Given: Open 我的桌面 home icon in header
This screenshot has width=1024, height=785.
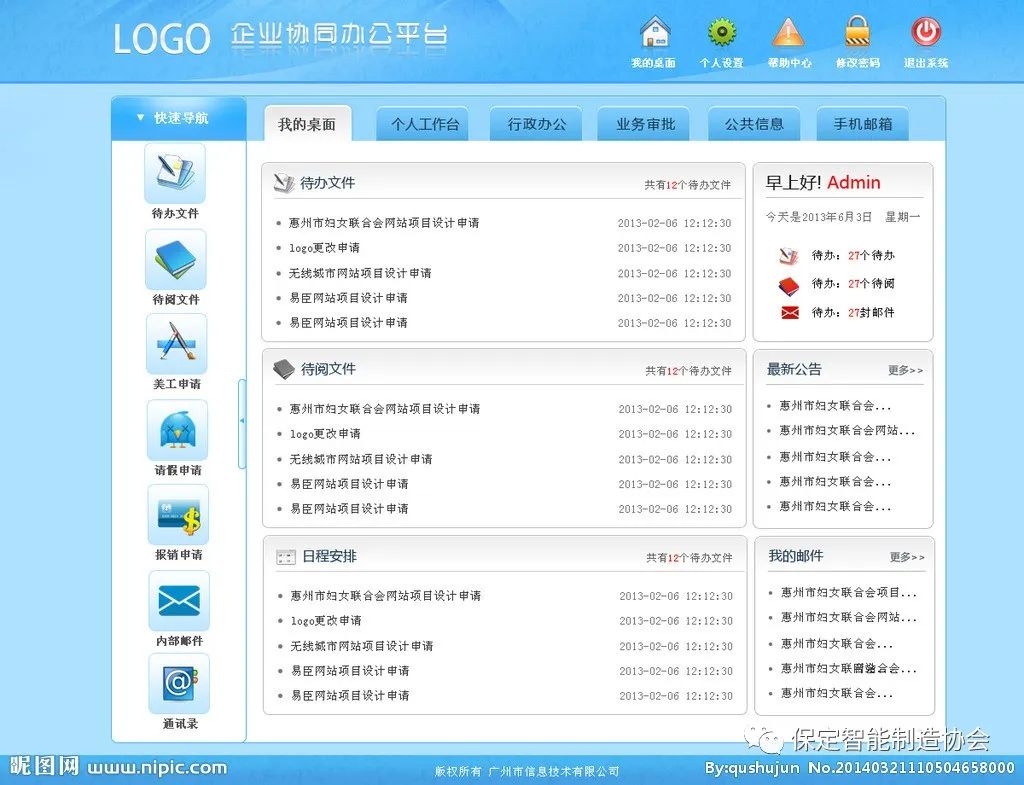Looking at the screenshot, I should pyautogui.click(x=655, y=32).
